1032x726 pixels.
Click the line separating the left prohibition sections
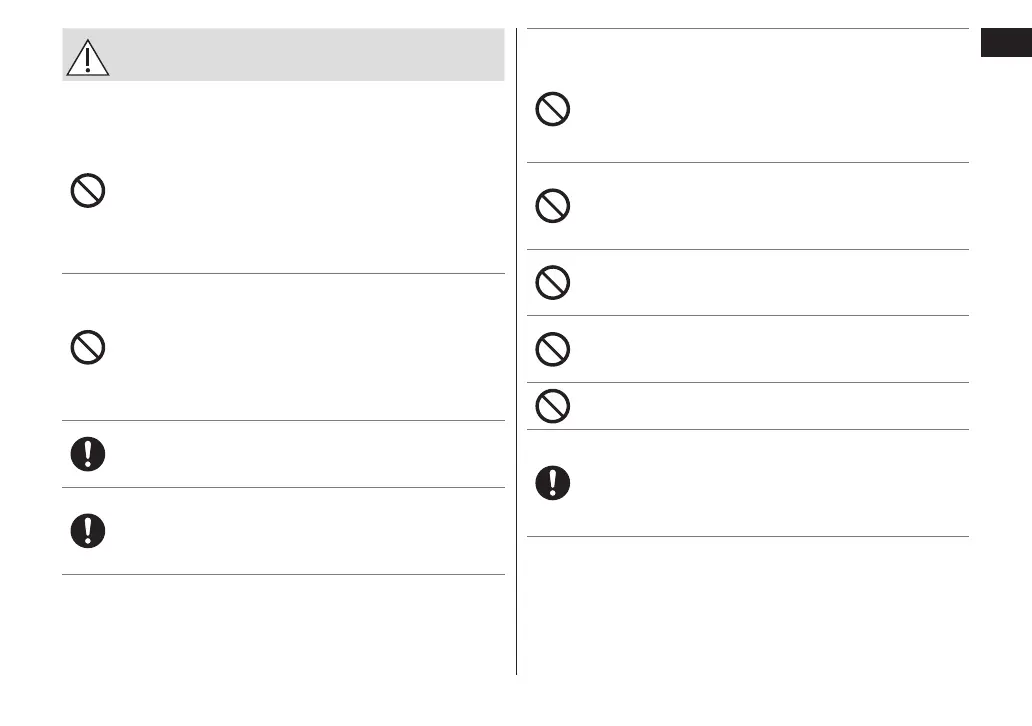(283, 273)
